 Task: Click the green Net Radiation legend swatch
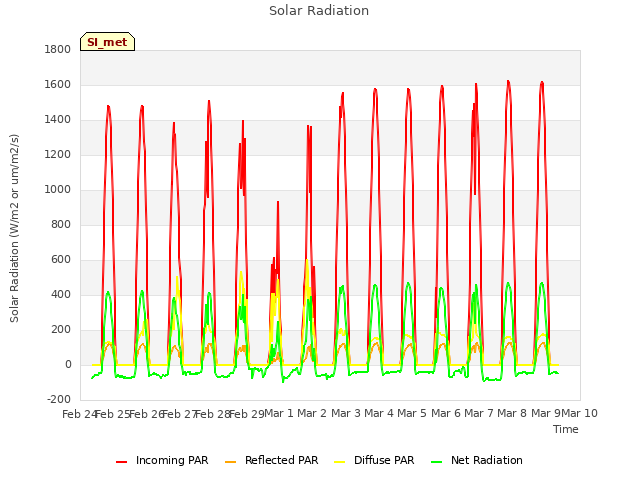[x=437, y=462]
